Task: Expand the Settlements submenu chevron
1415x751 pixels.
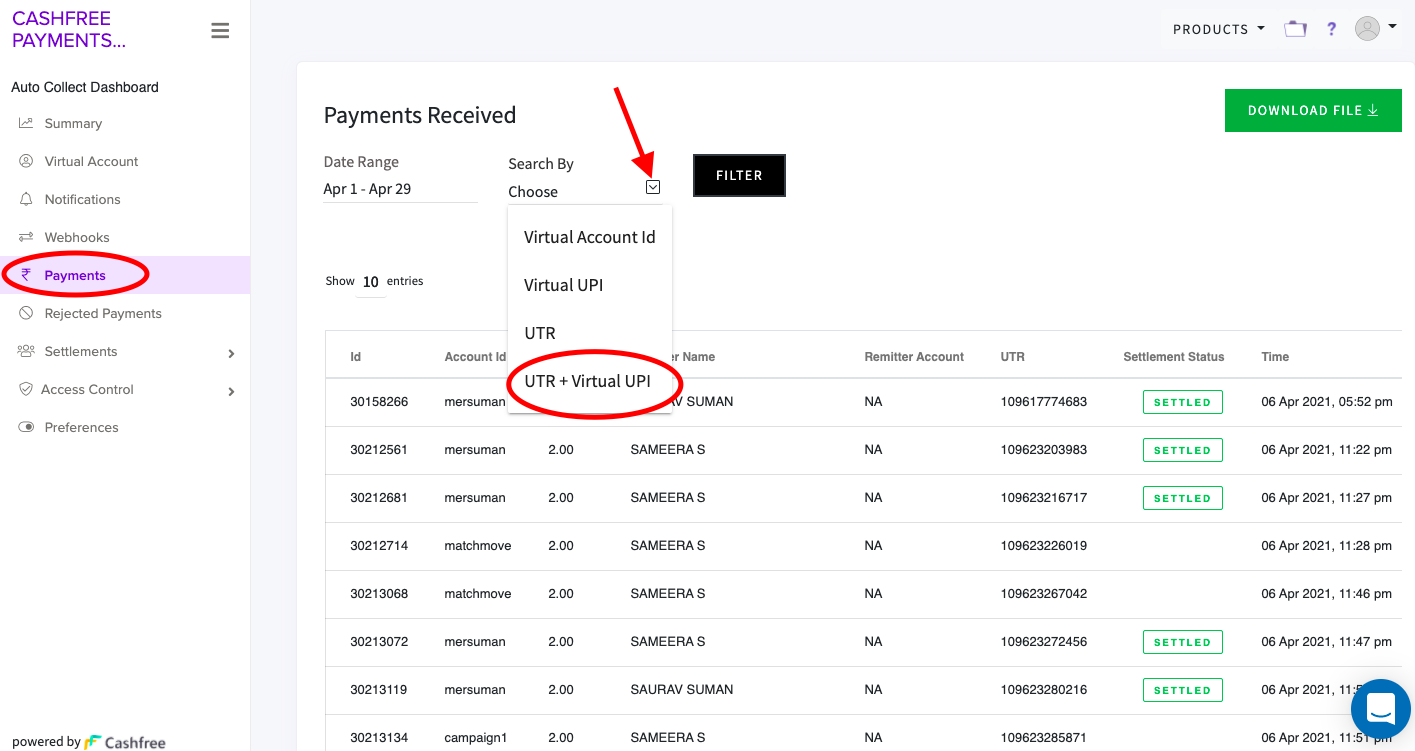Action: pos(231,353)
